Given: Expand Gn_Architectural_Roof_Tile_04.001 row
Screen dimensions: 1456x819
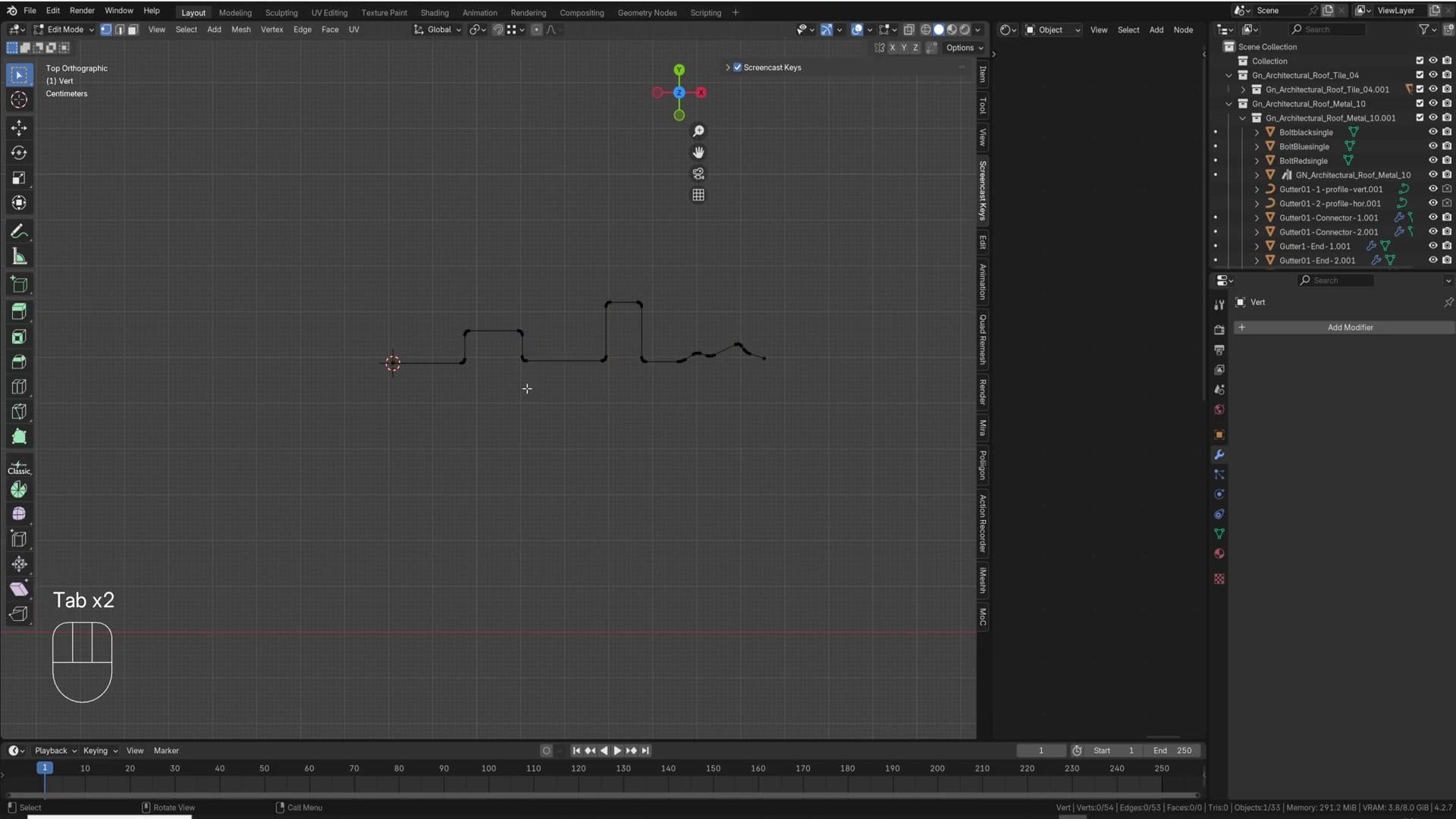Looking at the screenshot, I should [1243, 89].
